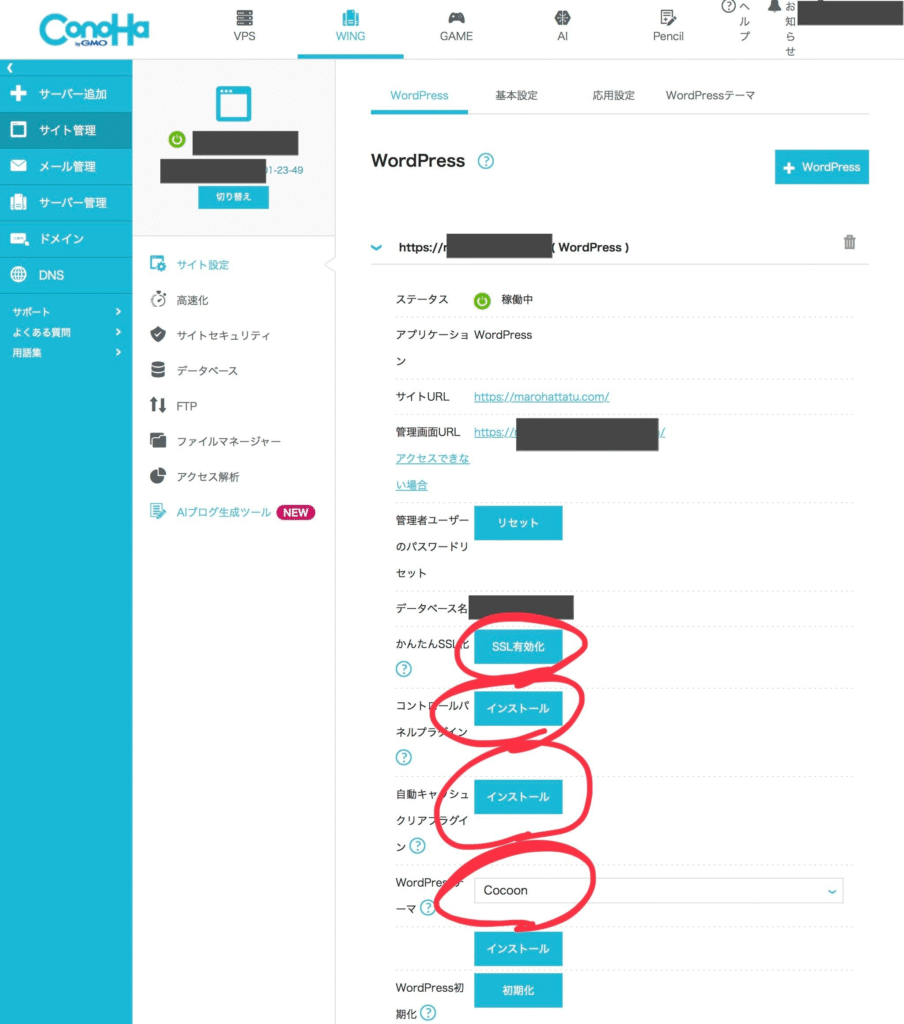Collapse the left sidebar with the arrow
This screenshot has height=1024, width=904.
click(x=10, y=68)
